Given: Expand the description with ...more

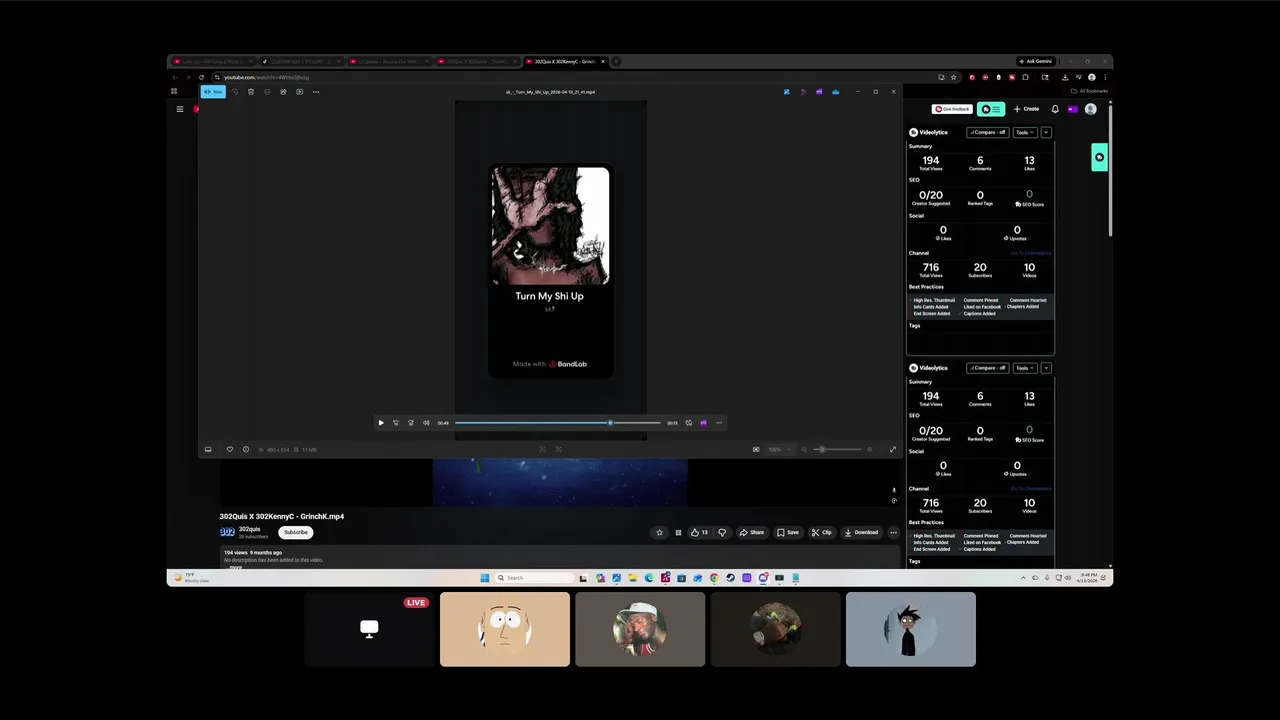Looking at the screenshot, I should pyautogui.click(x=234, y=567).
